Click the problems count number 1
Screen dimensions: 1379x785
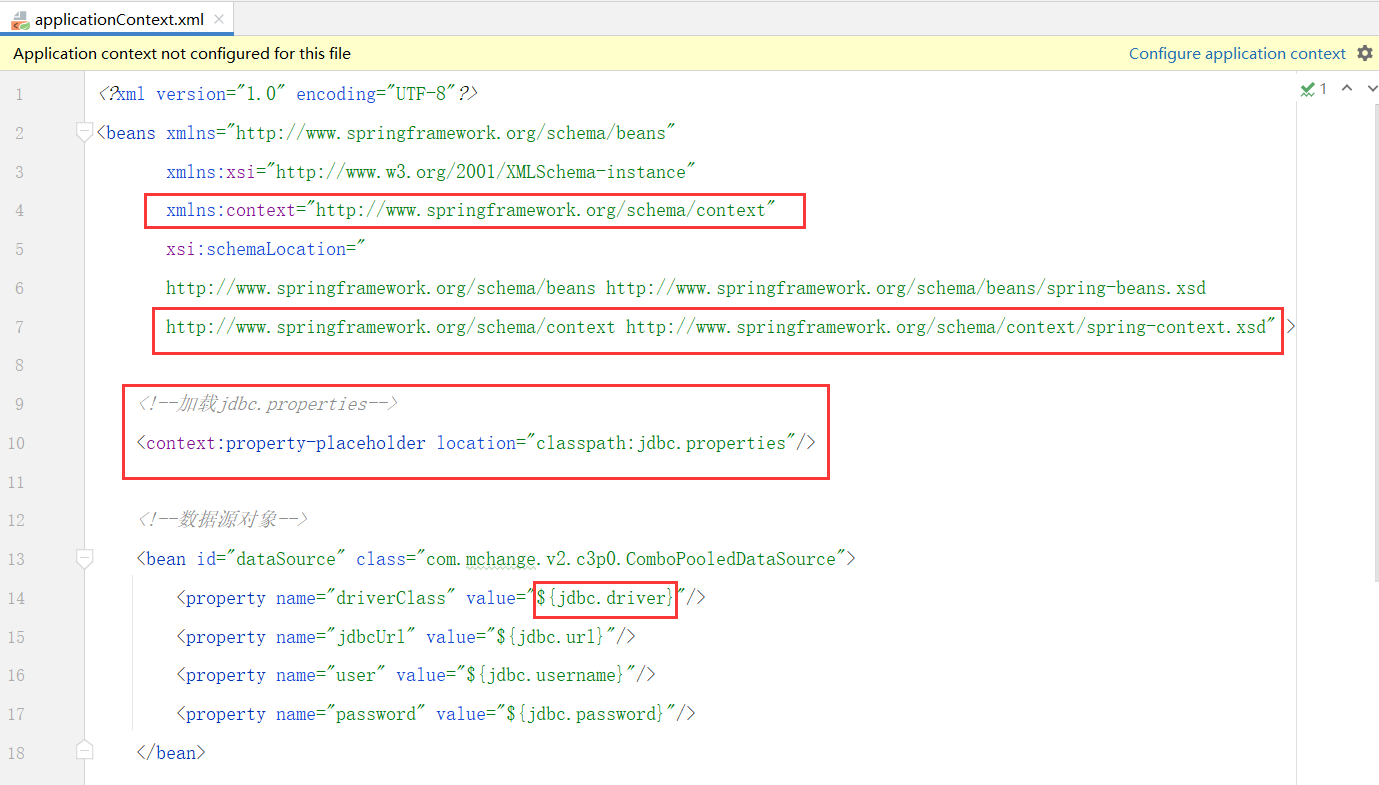pos(1323,89)
